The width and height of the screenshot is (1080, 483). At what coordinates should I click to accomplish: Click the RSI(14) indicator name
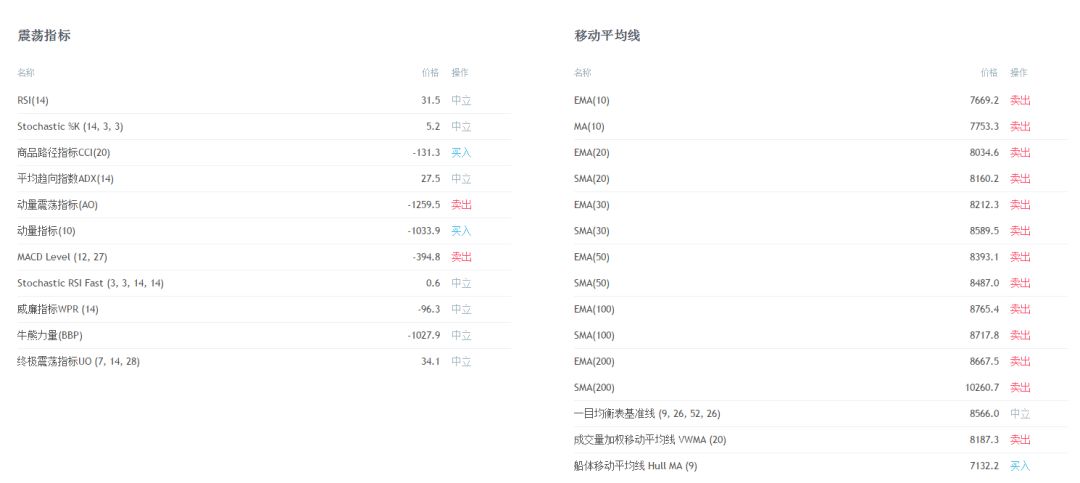[33, 101]
